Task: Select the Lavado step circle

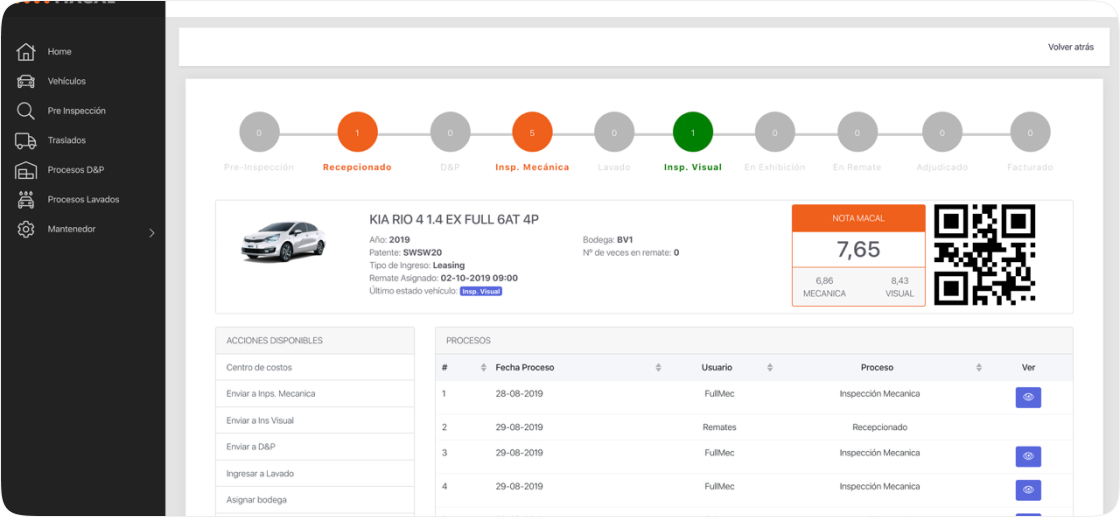Action: coord(614,132)
